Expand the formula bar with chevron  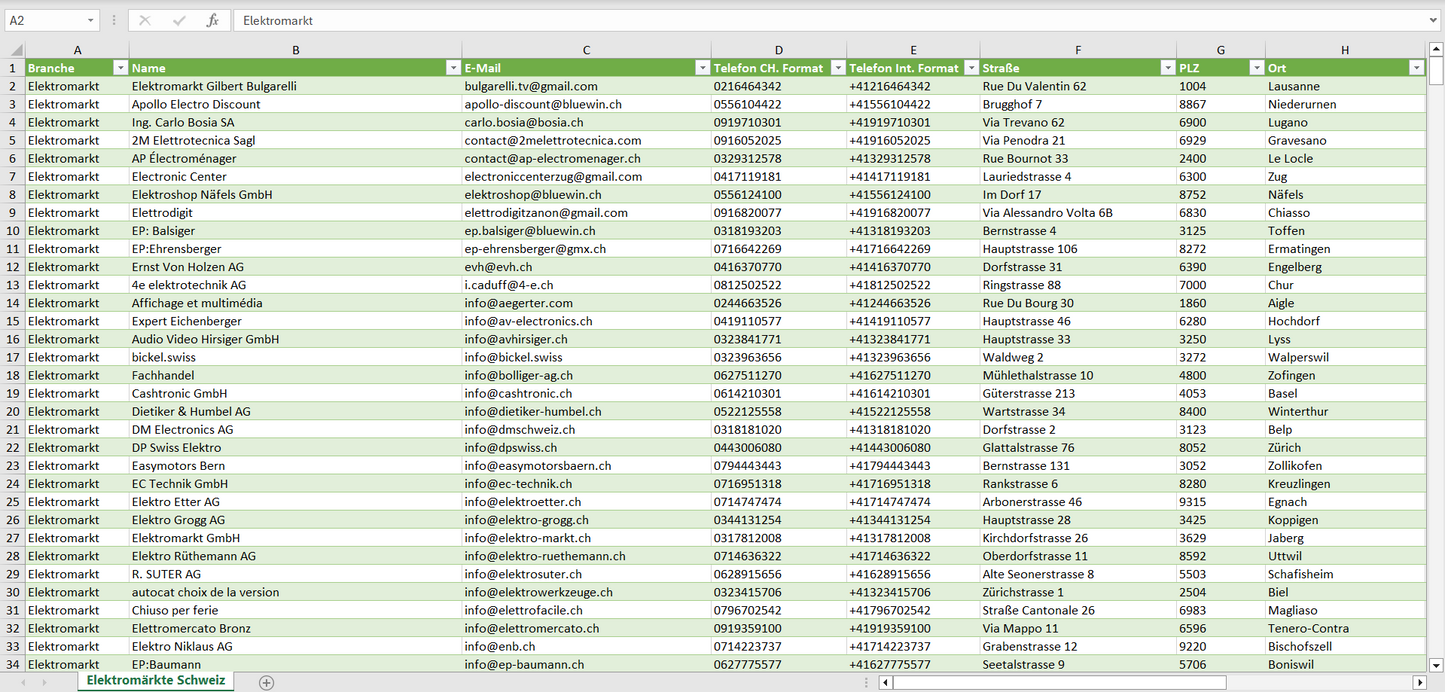[1434, 20]
